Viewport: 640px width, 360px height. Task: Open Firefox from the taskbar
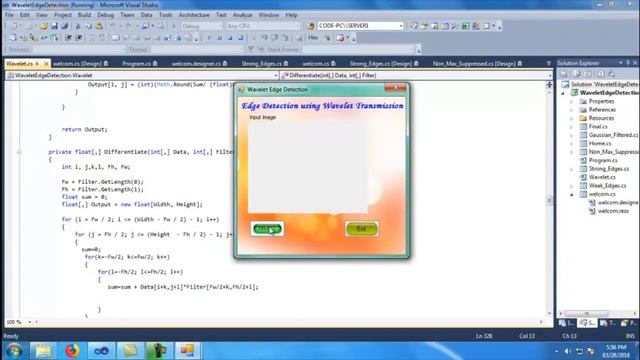pos(72,351)
